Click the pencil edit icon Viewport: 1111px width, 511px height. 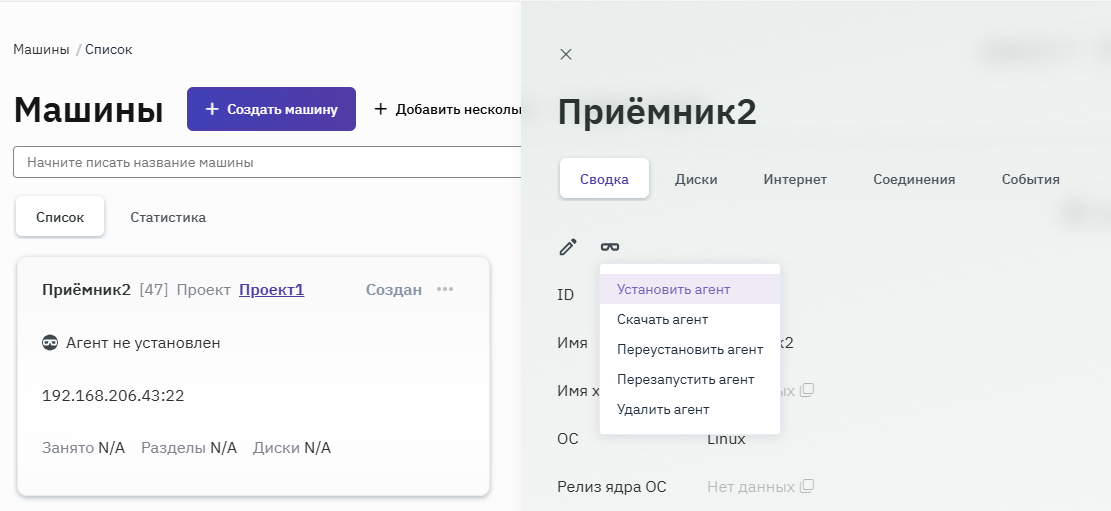pyautogui.click(x=568, y=246)
